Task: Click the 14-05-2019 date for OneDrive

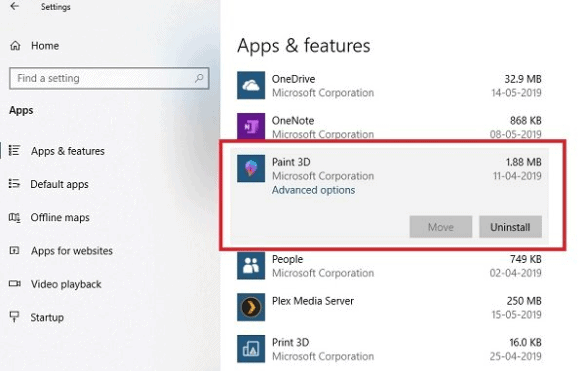Action: pos(516,93)
